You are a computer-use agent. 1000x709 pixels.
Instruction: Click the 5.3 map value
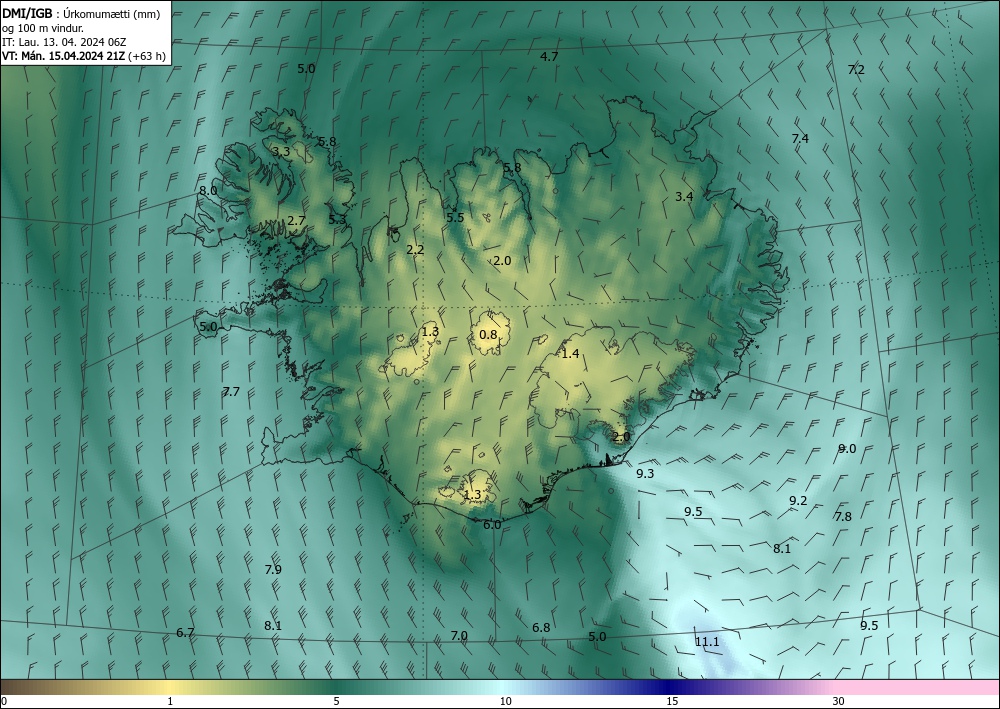pyautogui.click(x=337, y=219)
